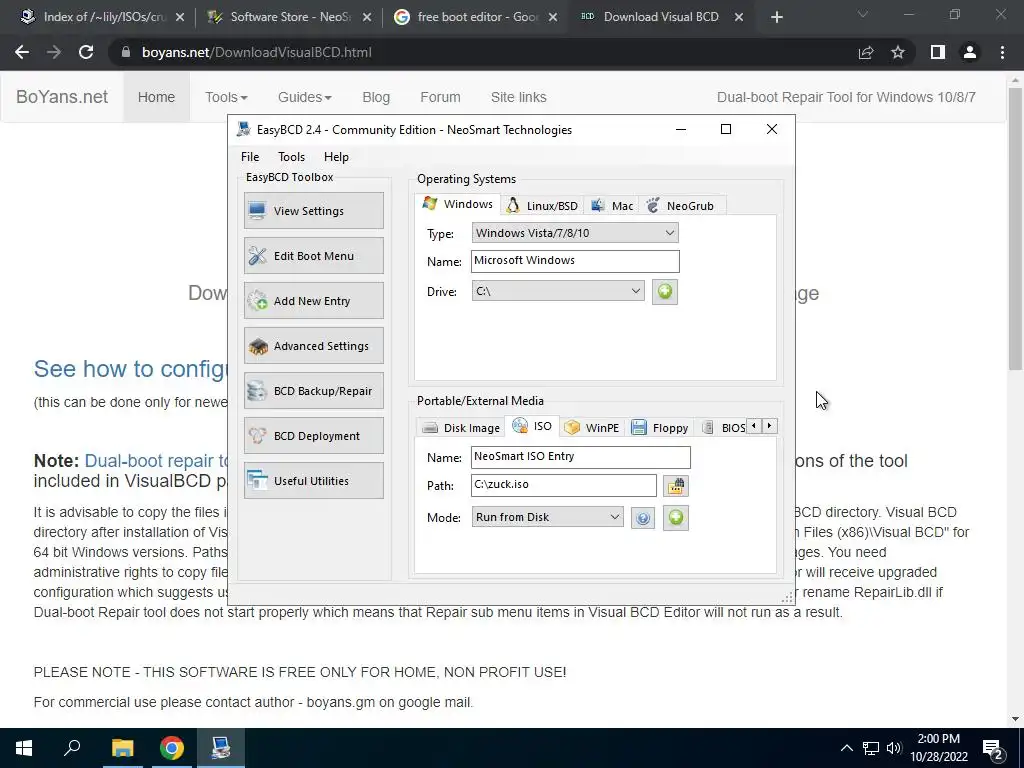This screenshot has height=768, width=1024.
Task: Reload the current Chrome page
Action: pos(86,52)
